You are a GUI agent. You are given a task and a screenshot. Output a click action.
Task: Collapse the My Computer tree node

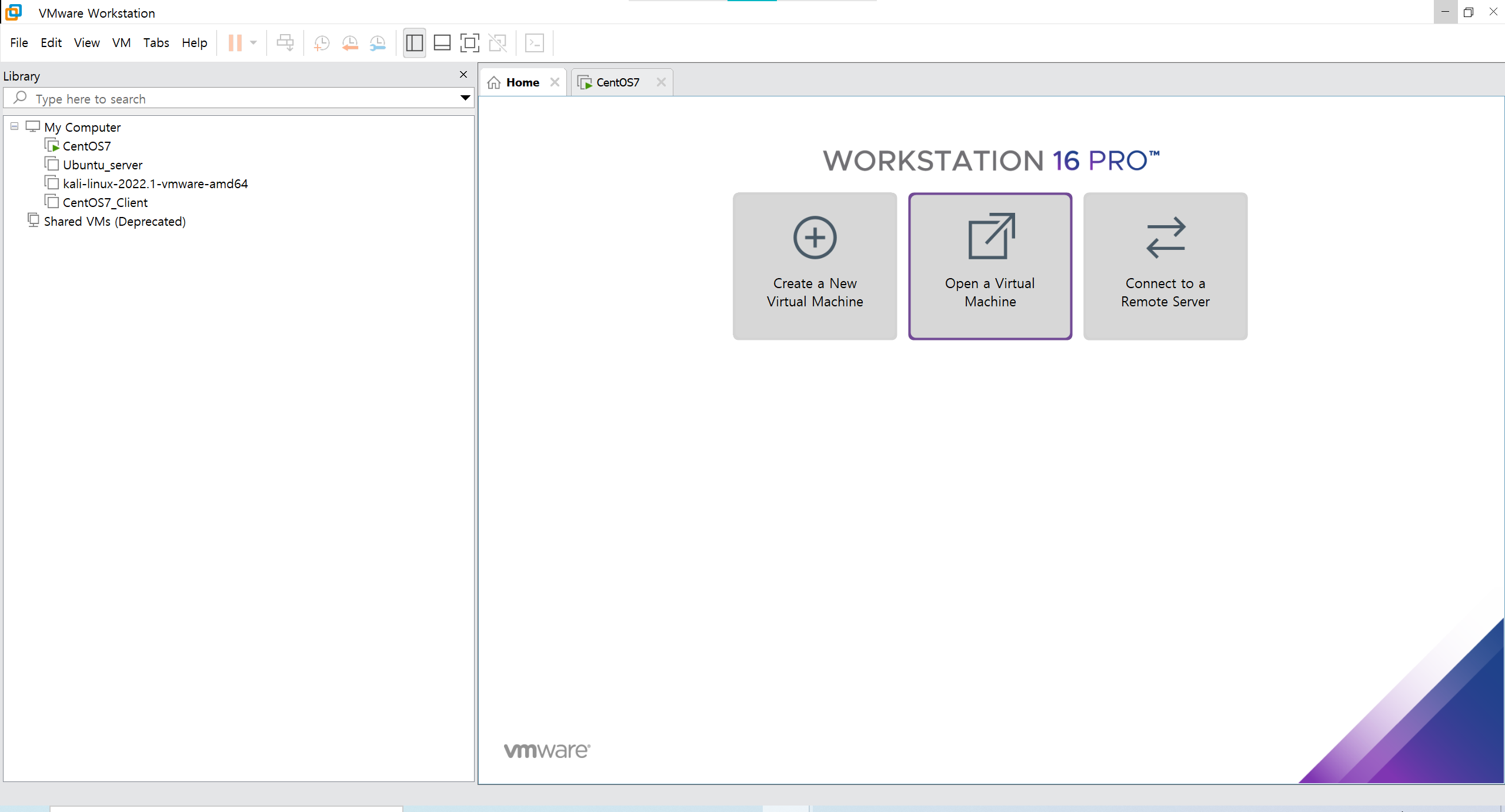coord(15,126)
